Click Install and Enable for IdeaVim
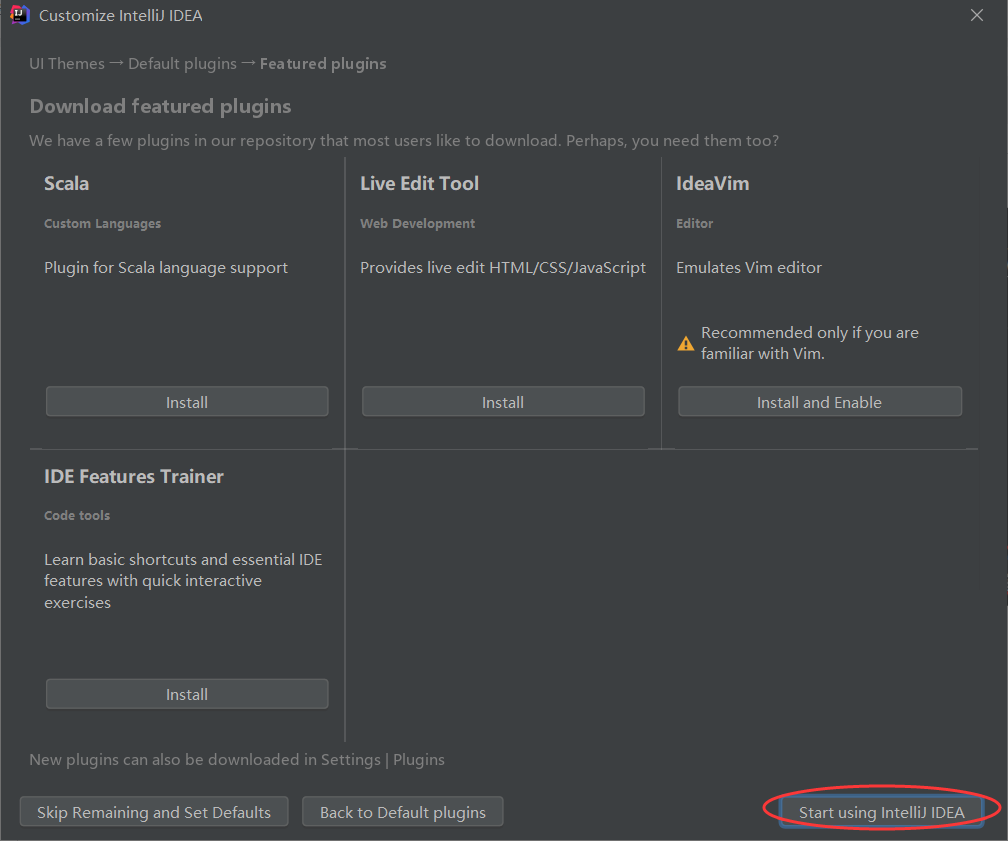 (820, 402)
